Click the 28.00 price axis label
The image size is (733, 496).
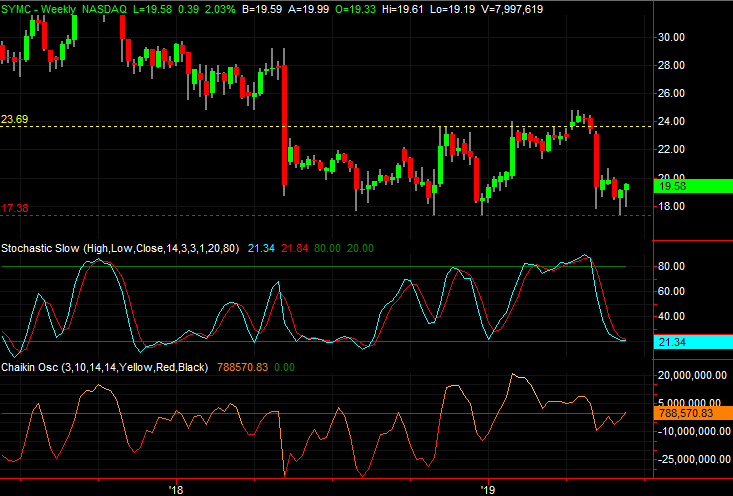pyautogui.click(x=671, y=65)
